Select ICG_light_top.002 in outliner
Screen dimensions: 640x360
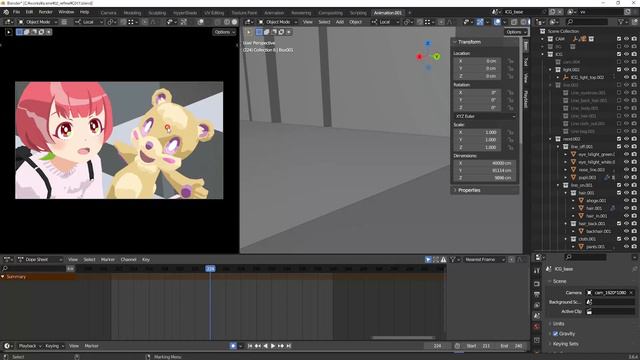pos(587,78)
